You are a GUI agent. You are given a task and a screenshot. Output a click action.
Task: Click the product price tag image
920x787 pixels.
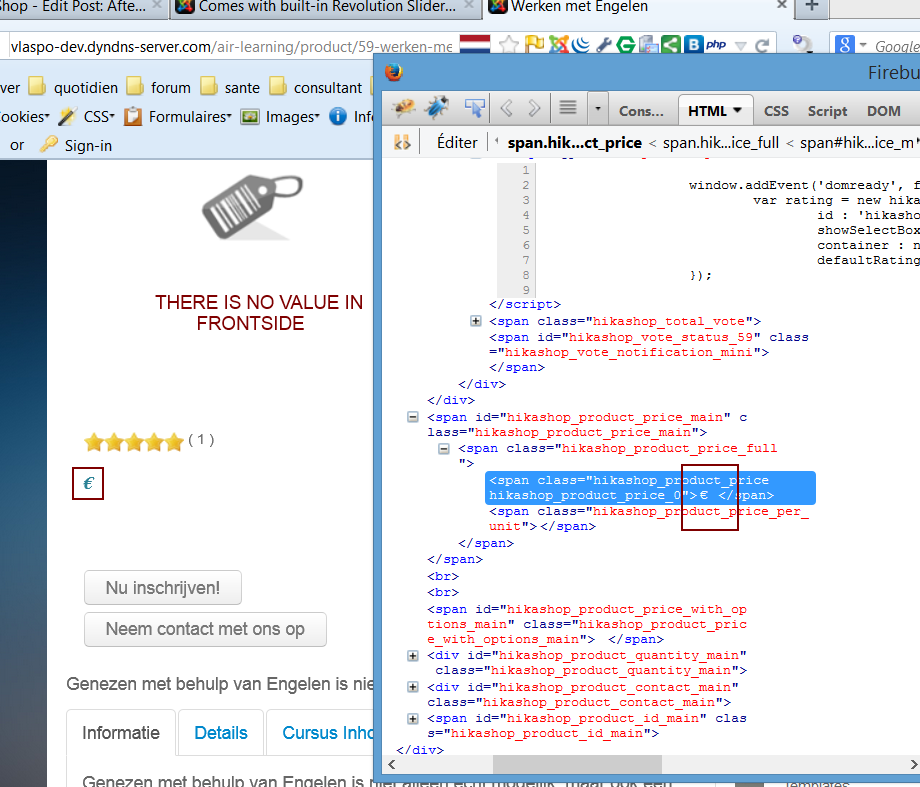[x=252, y=207]
